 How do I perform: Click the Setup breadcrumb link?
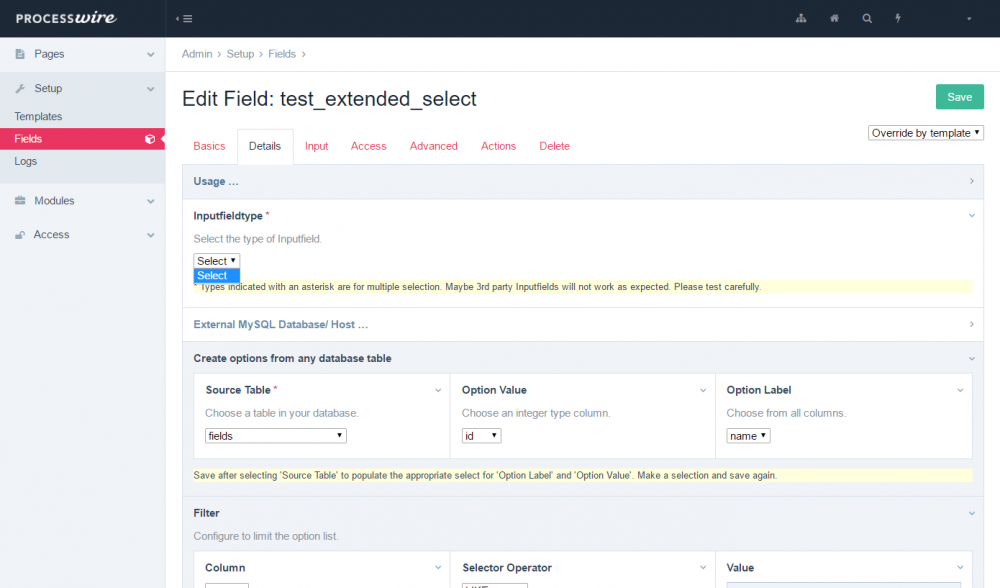click(x=240, y=54)
